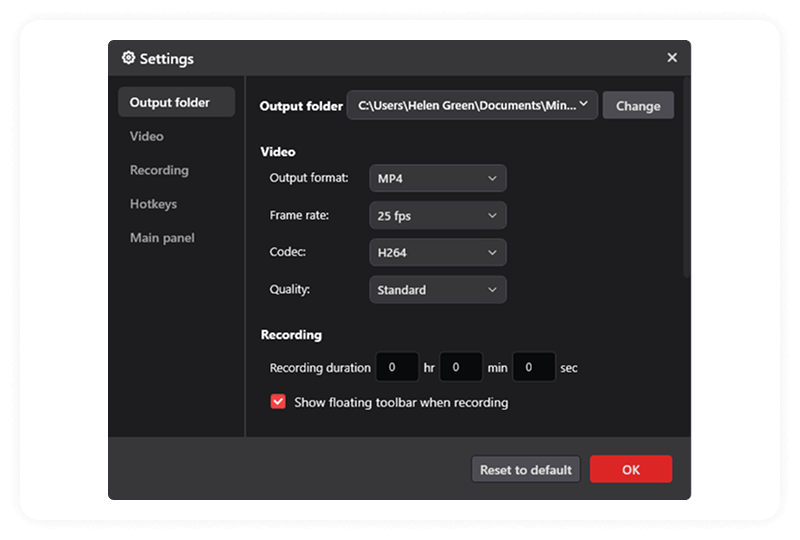
Task: Click the Settings gear icon in title bar
Action: (x=128, y=58)
